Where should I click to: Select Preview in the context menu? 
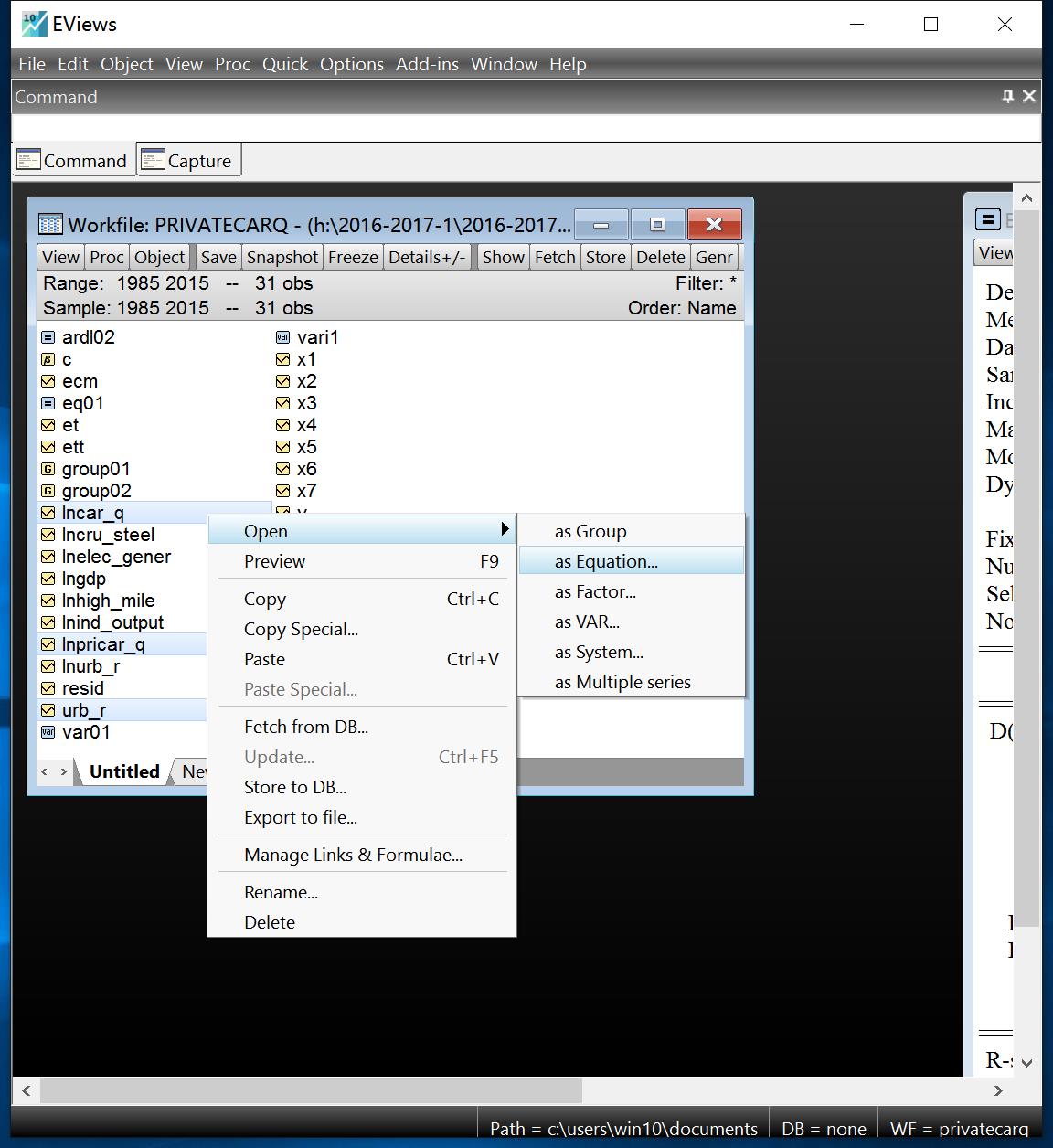point(362,561)
